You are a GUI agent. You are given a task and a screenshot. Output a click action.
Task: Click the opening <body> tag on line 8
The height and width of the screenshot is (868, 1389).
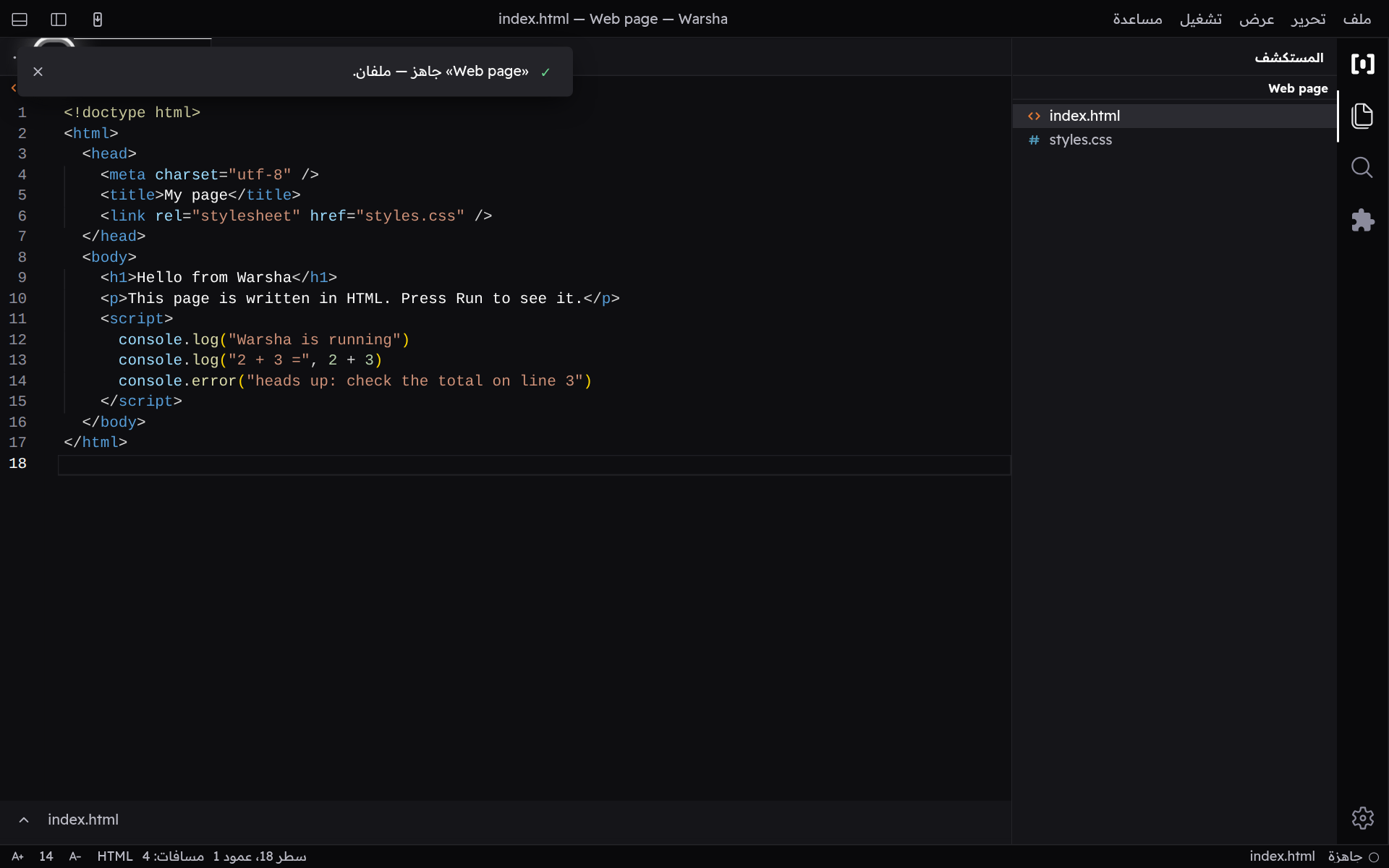tap(109, 258)
